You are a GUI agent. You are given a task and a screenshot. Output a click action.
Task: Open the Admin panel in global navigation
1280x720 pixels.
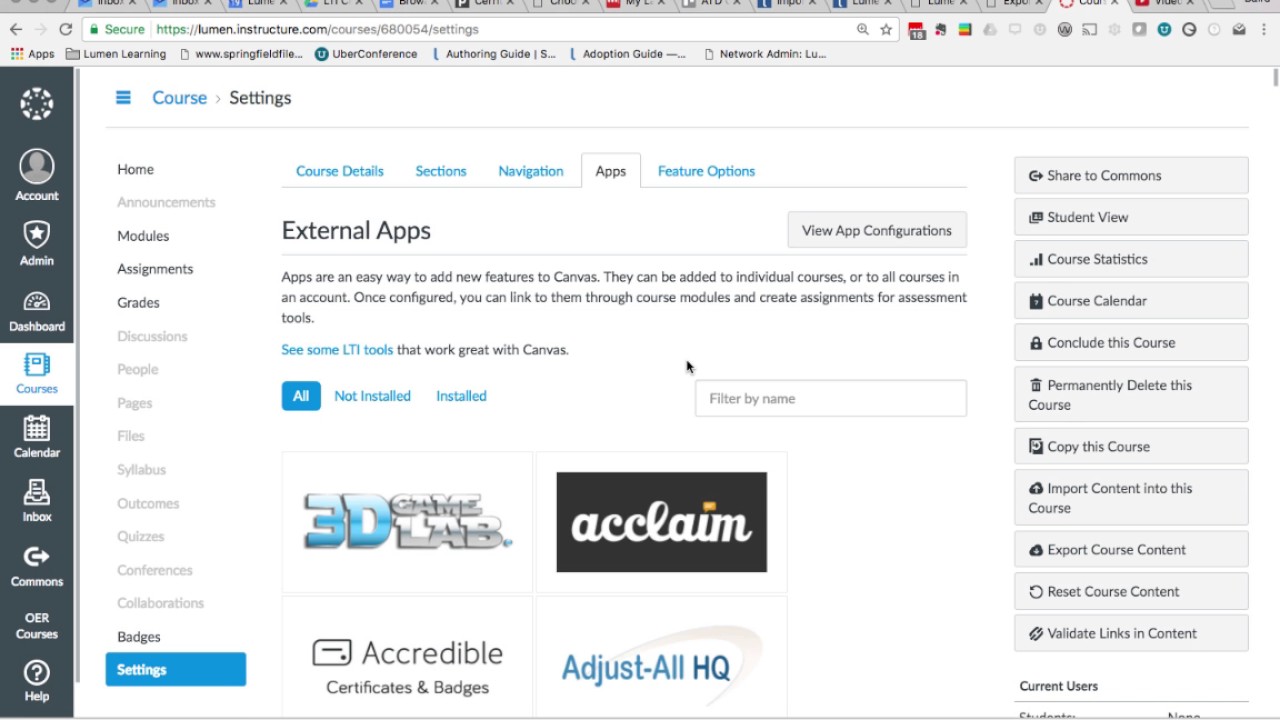[x=37, y=243]
